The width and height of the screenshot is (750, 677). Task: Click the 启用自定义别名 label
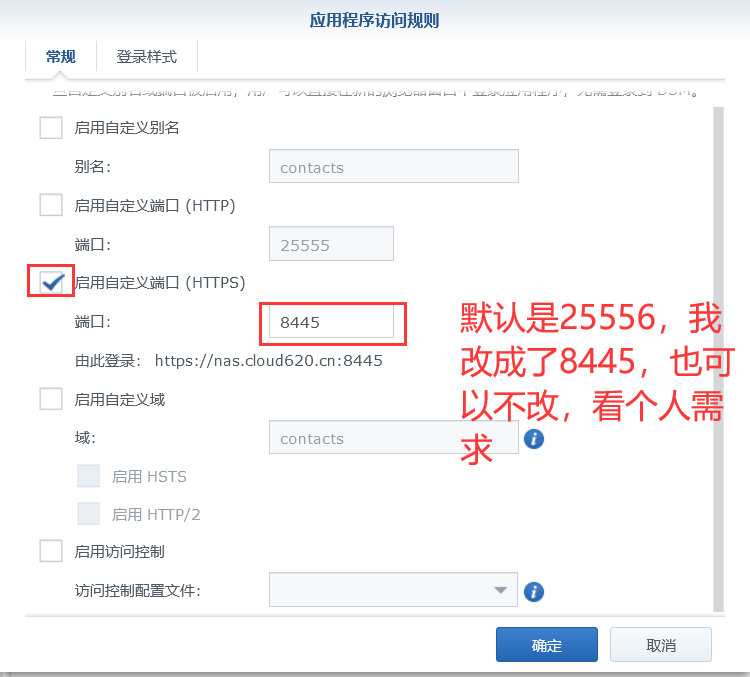[x=127, y=128]
